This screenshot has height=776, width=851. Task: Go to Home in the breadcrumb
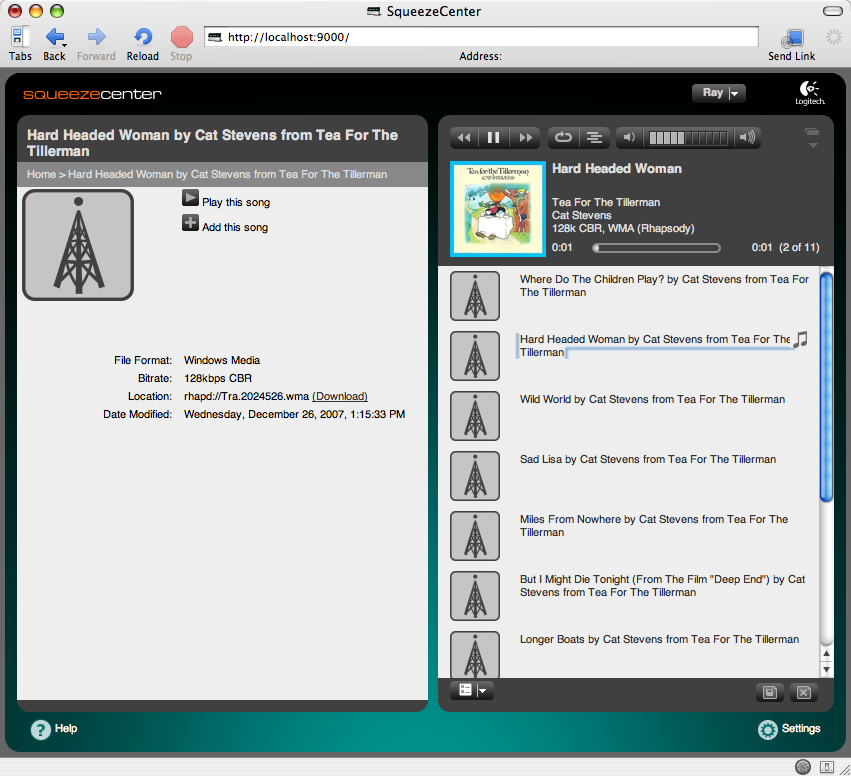pos(41,174)
